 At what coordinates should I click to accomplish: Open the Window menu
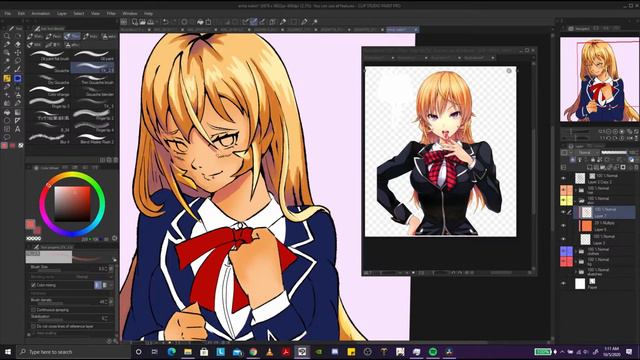pos(130,13)
